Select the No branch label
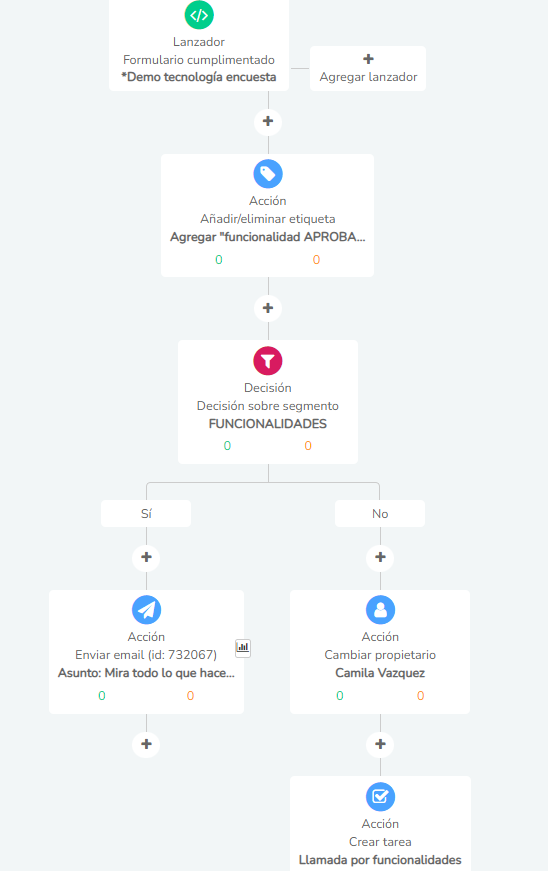548x871 pixels. [380, 513]
